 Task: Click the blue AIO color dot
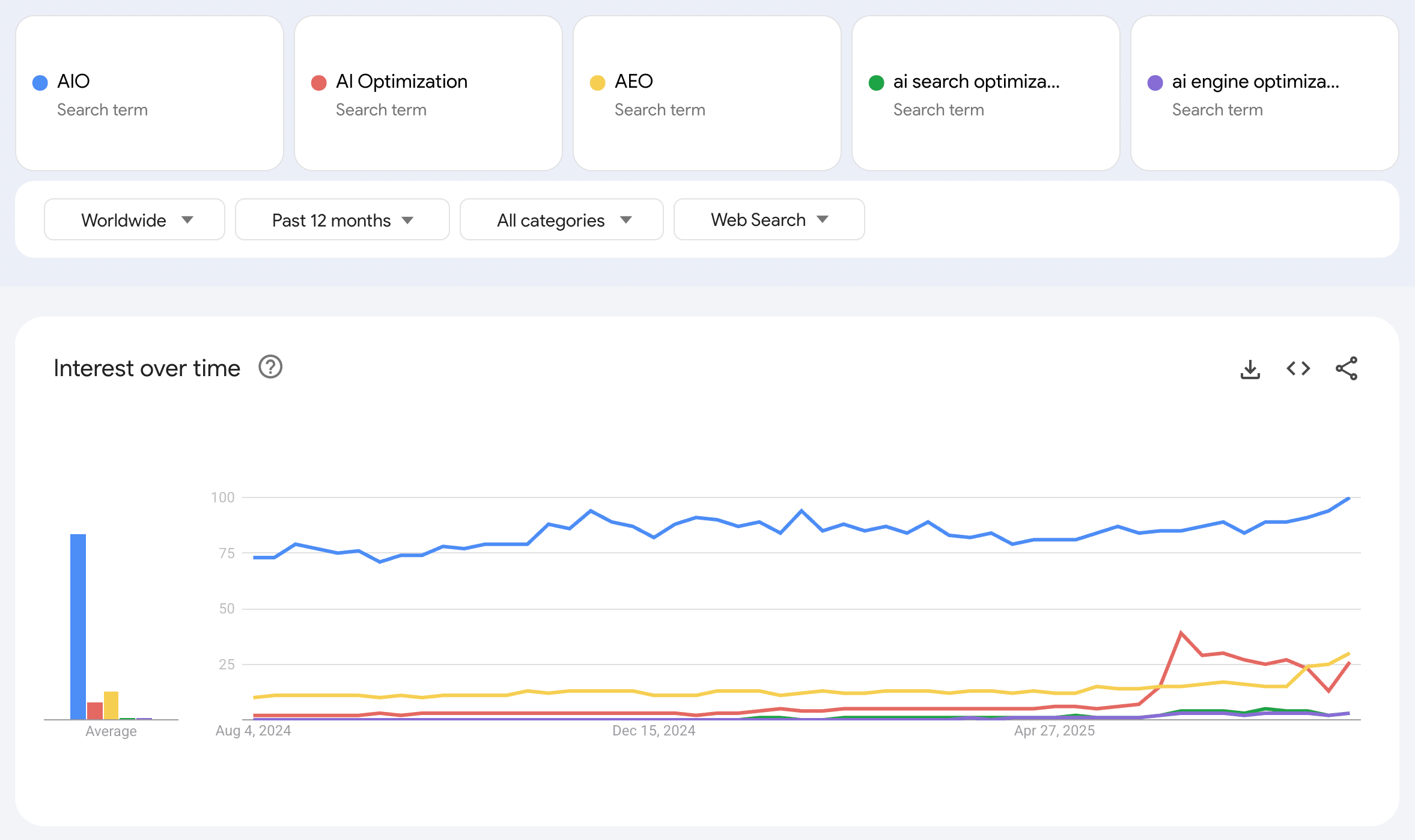point(40,83)
